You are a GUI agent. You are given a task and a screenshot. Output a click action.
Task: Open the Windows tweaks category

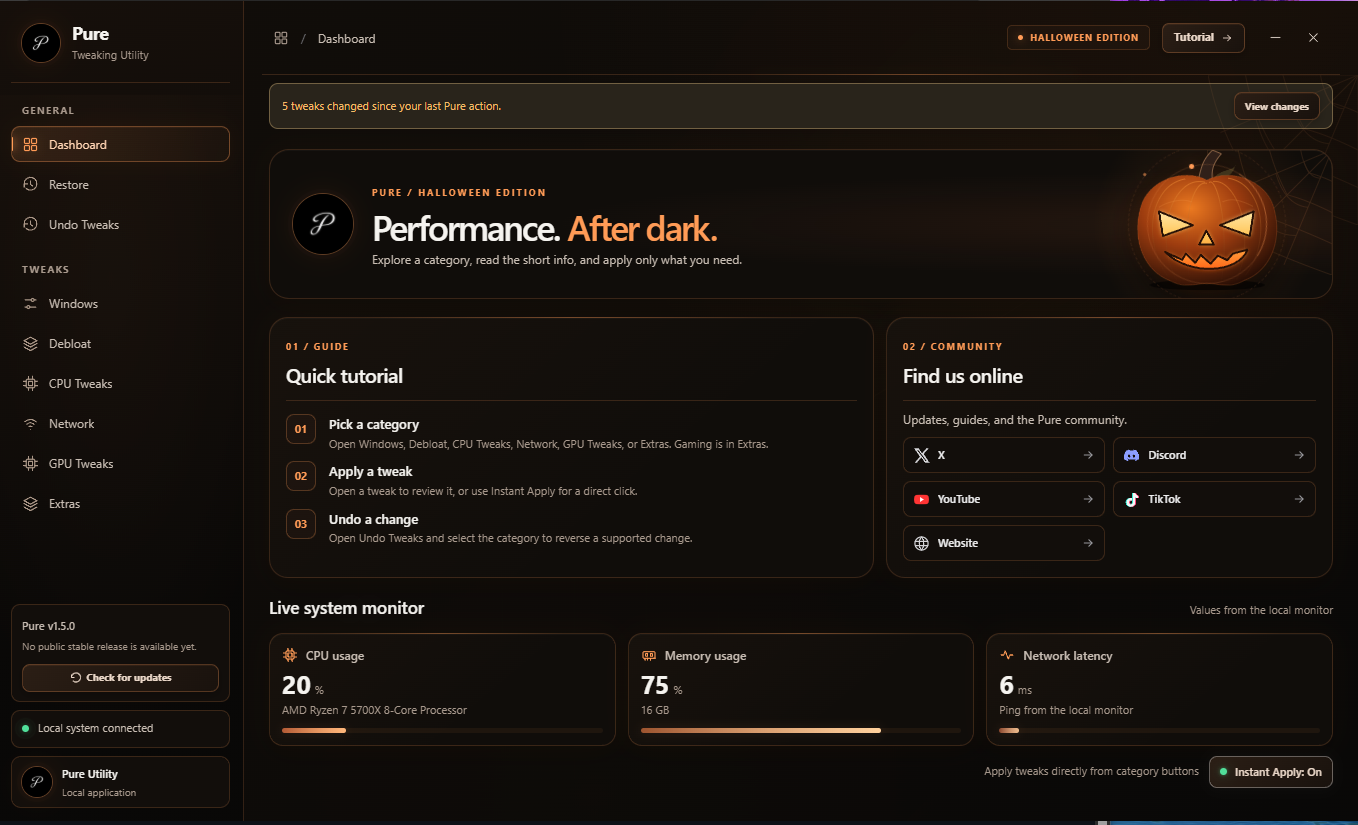[x=120, y=304]
